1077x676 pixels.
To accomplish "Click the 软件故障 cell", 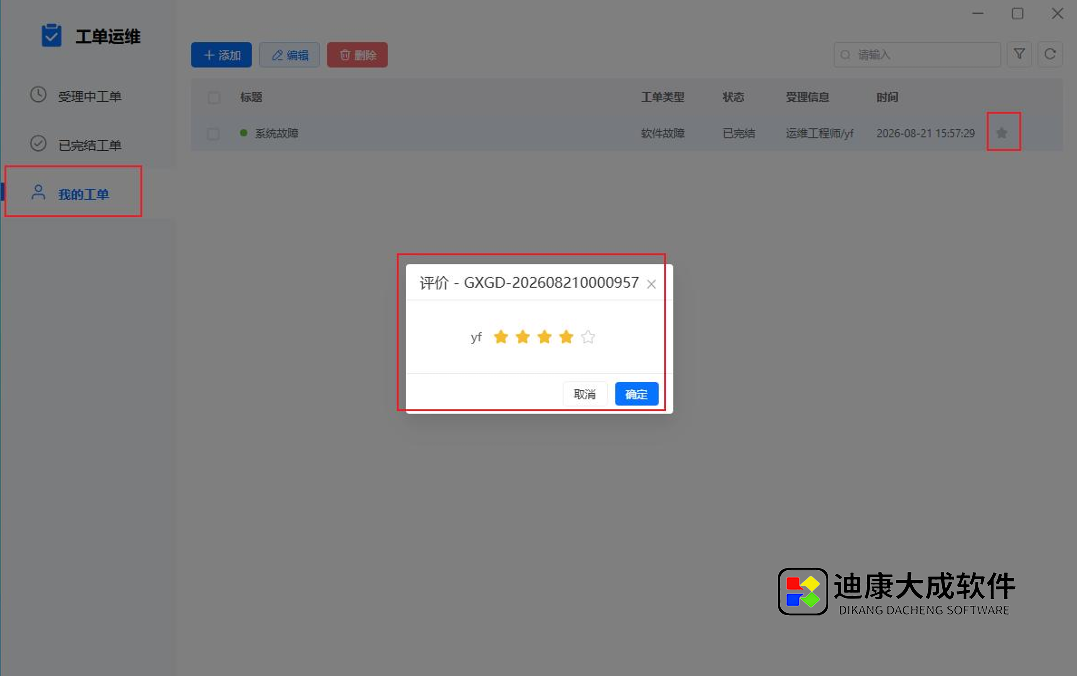I will pos(663,133).
